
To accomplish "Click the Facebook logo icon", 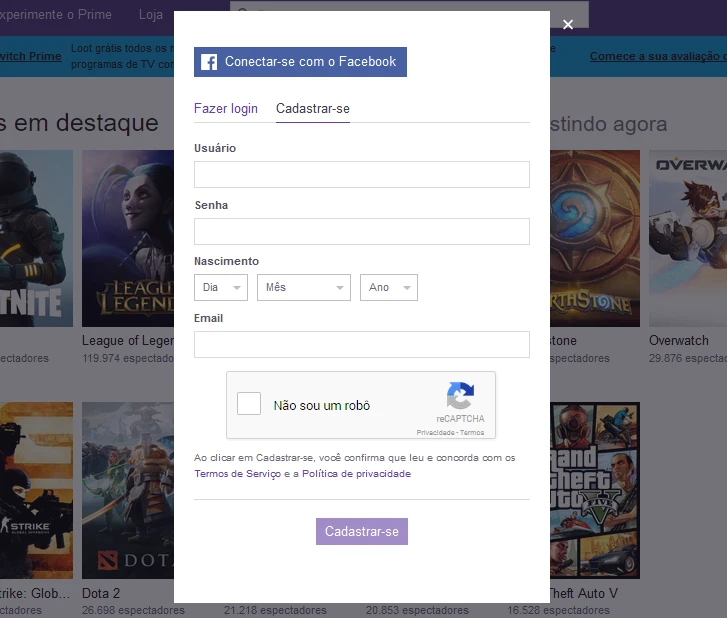I will coord(209,62).
